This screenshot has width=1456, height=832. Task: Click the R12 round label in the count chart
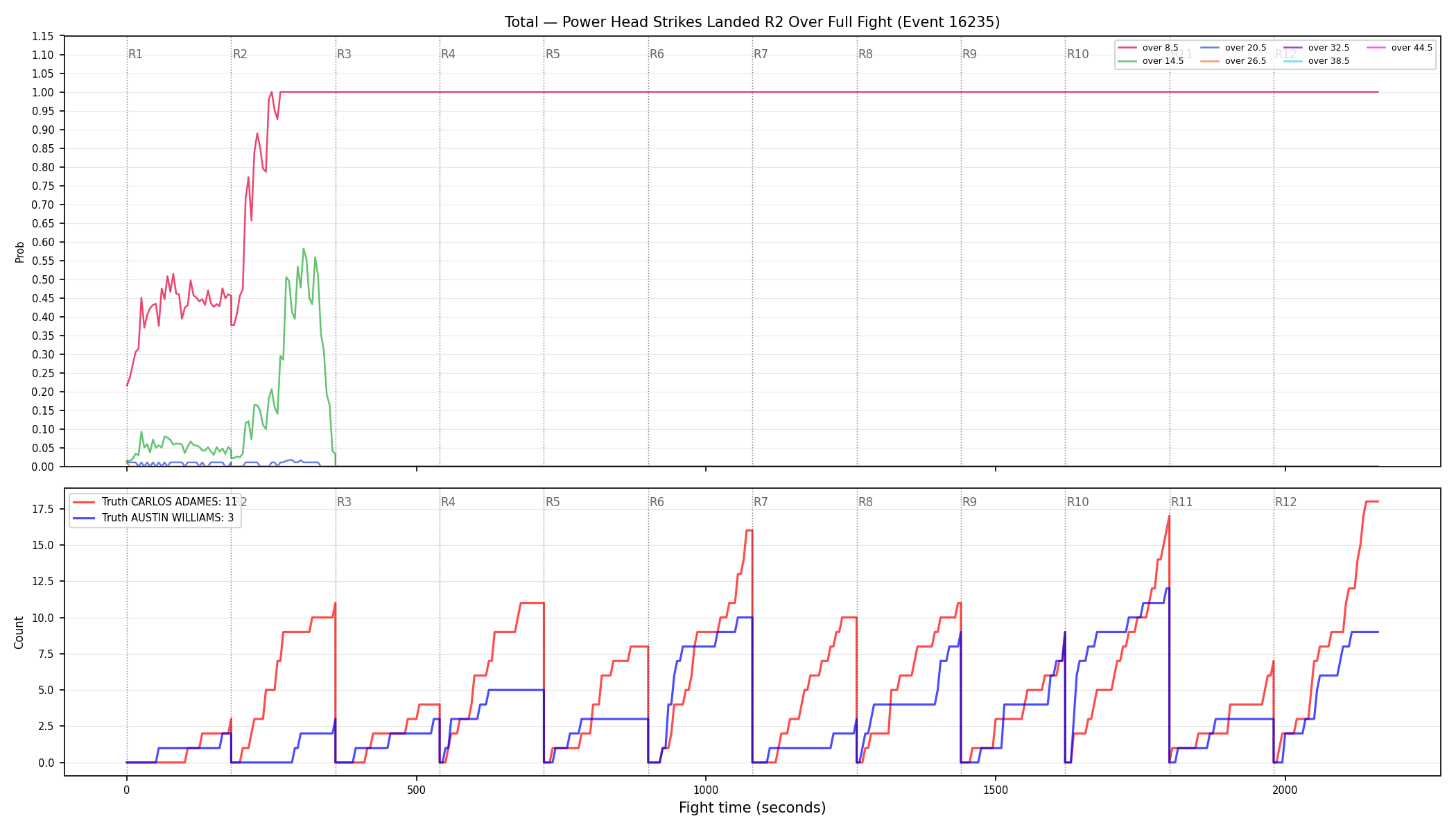pos(1286,502)
